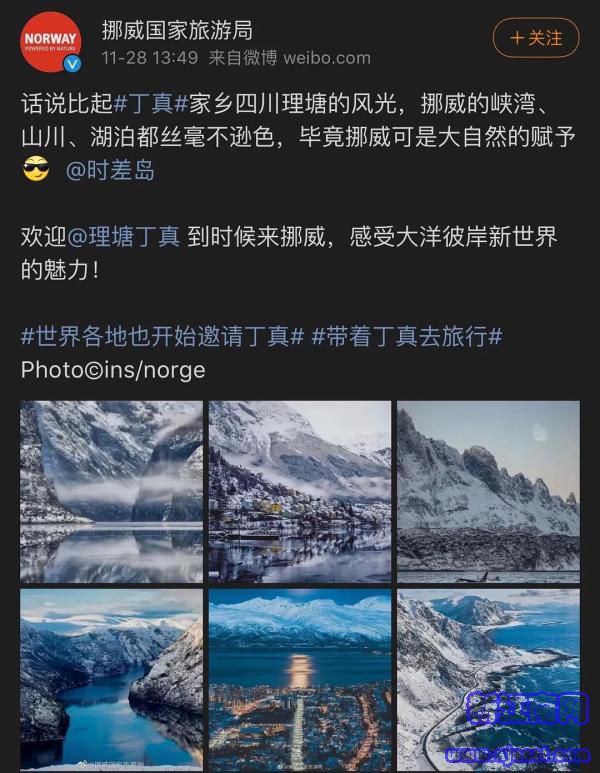Open the @时差岛 mention

coord(110,170)
